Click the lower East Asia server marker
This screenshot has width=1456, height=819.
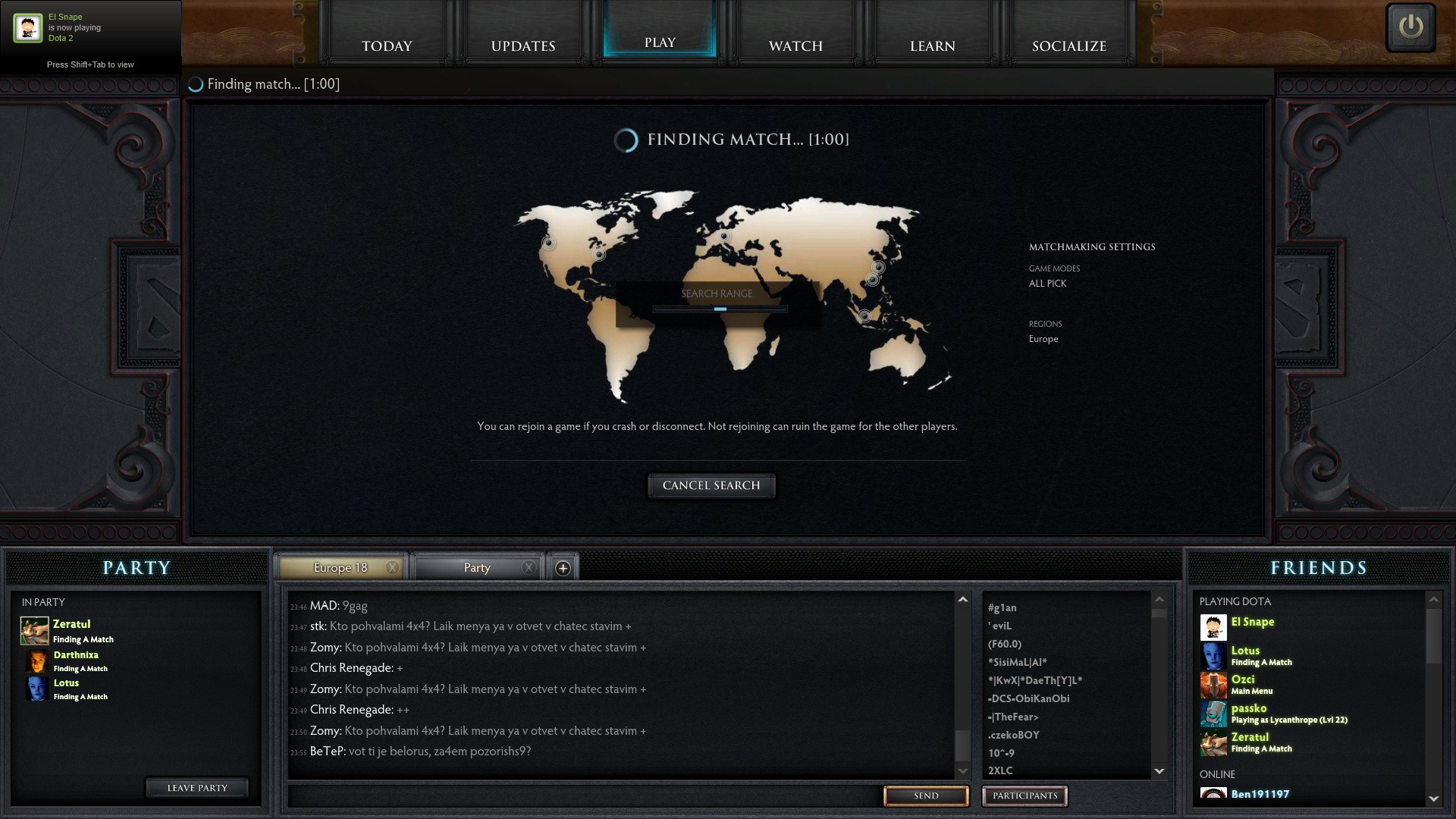[872, 280]
